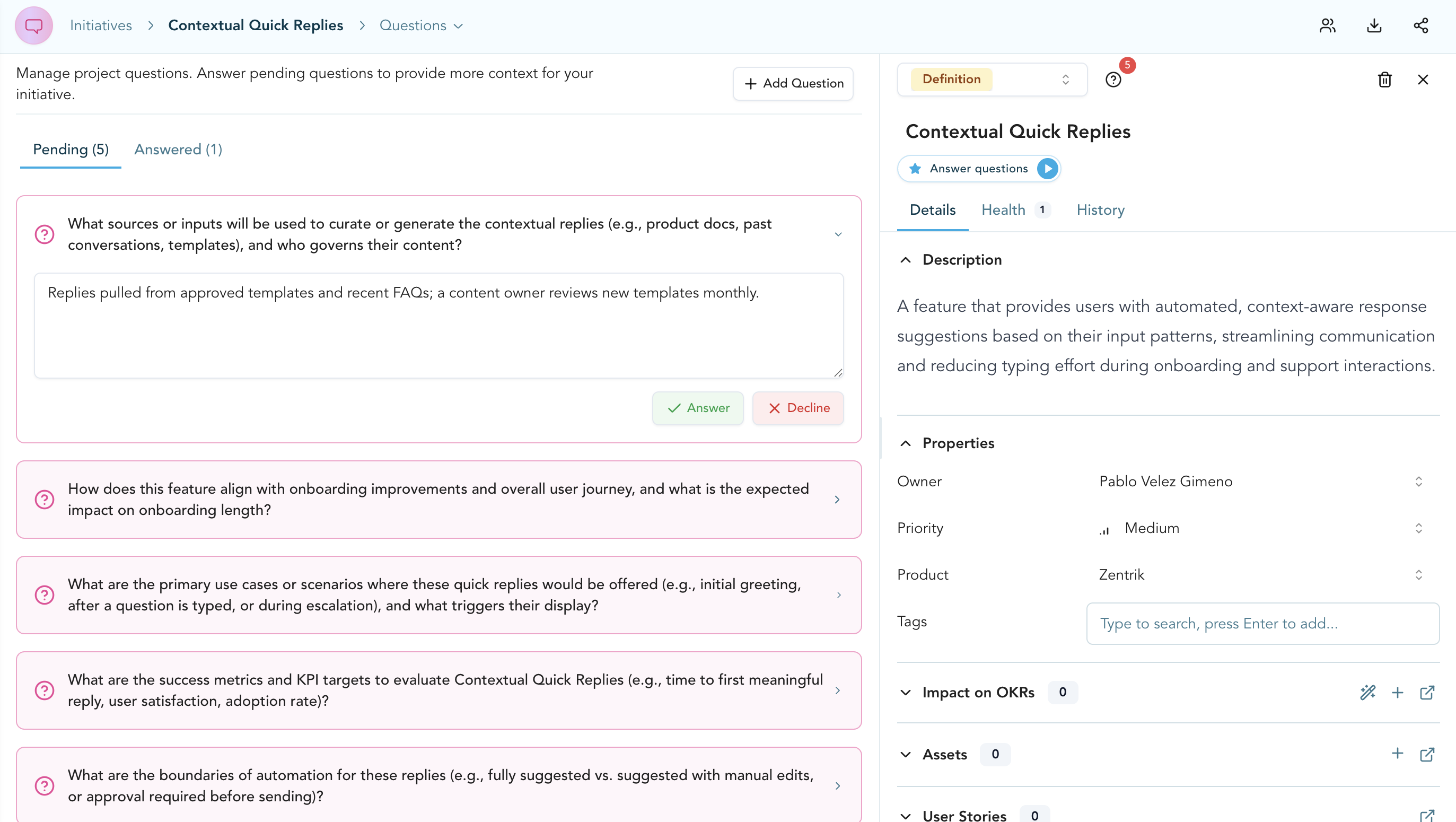Delete initiative using trash icon
The height and width of the screenshot is (822, 1456).
(1384, 80)
